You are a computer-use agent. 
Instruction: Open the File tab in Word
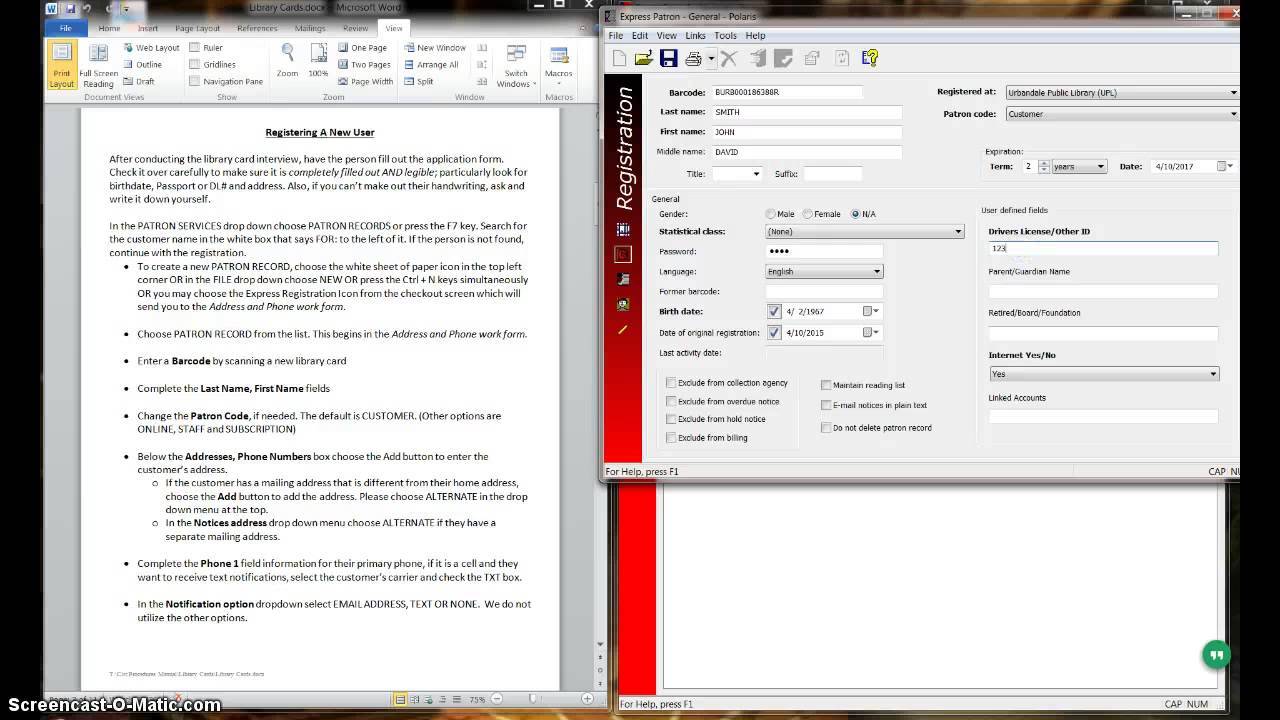click(x=65, y=28)
